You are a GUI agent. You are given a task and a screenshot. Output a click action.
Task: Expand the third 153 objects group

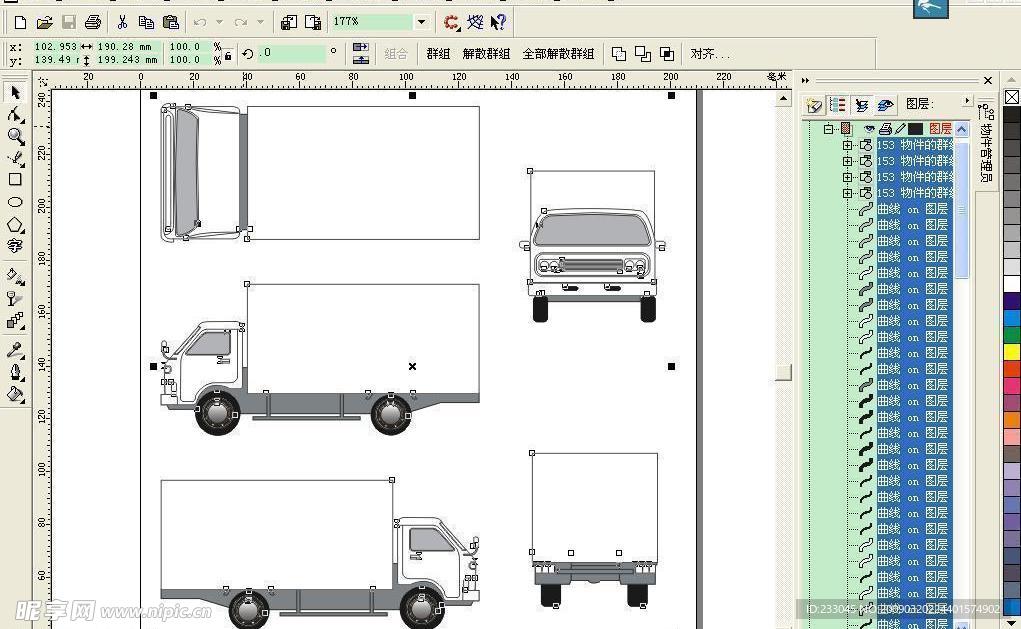click(x=847, y=177)
